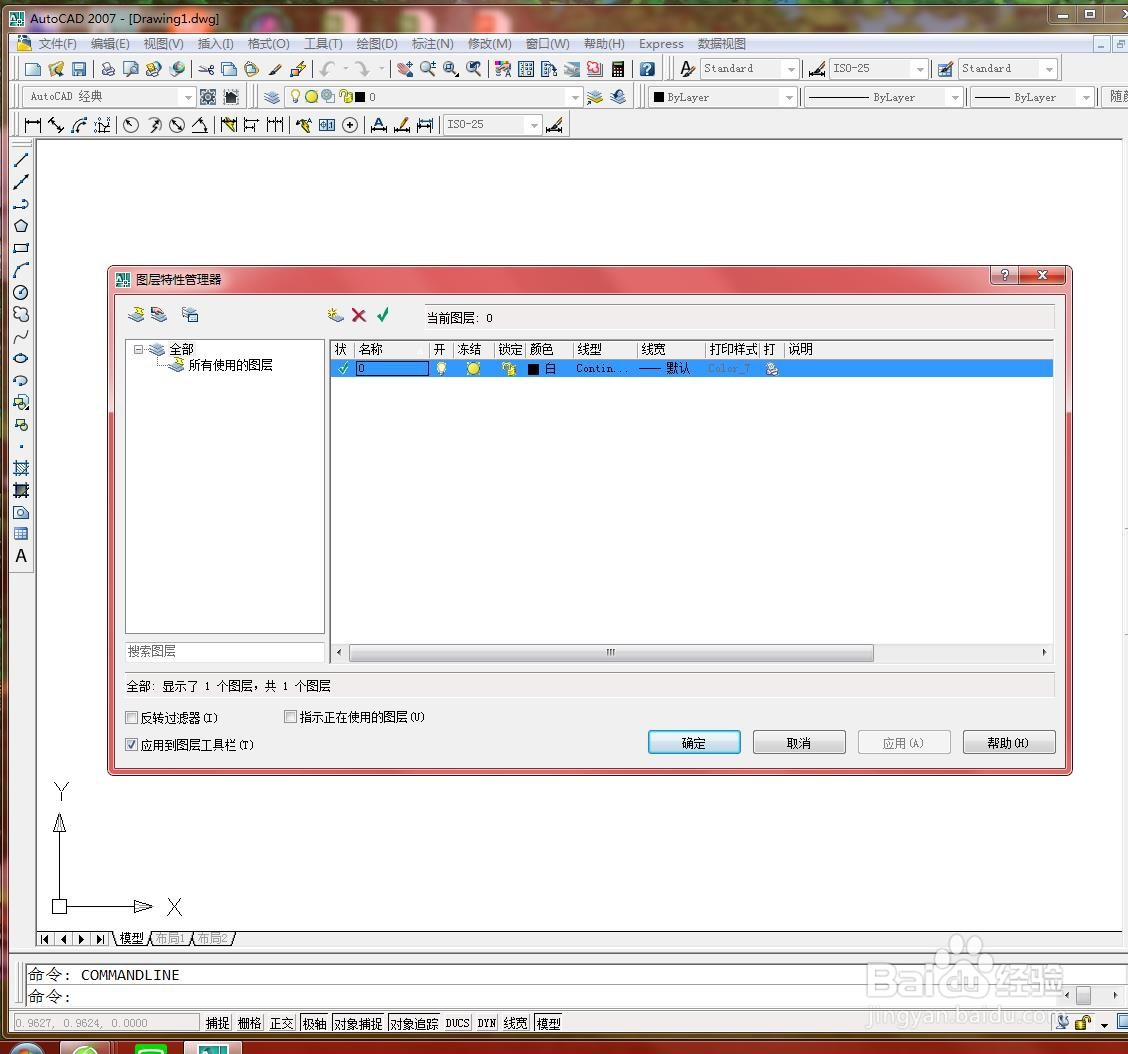Click the Save icon in the standard toolbar

click(x=79, y=68)
